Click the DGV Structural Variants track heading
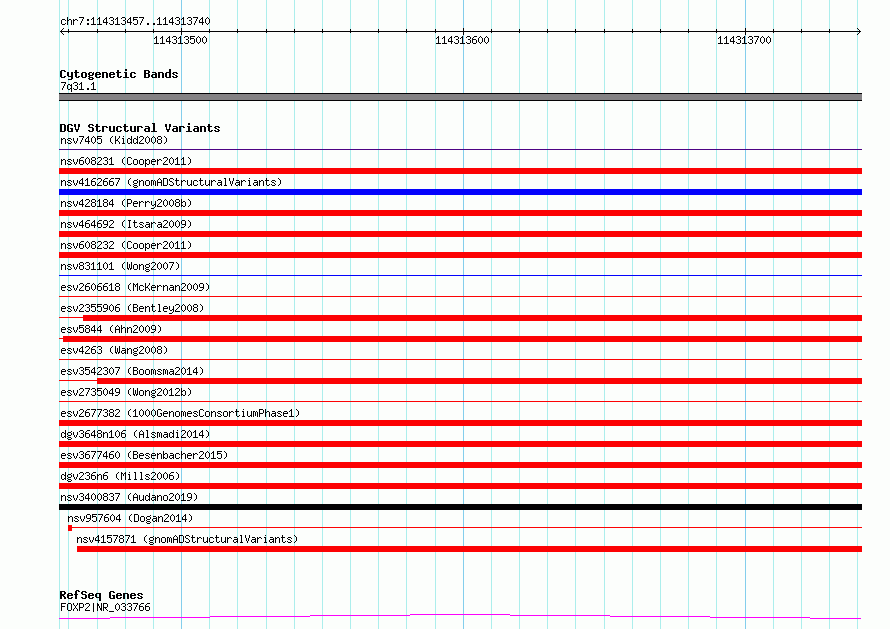Viewport: 890px width, 629px height. (x=140, y=128)
